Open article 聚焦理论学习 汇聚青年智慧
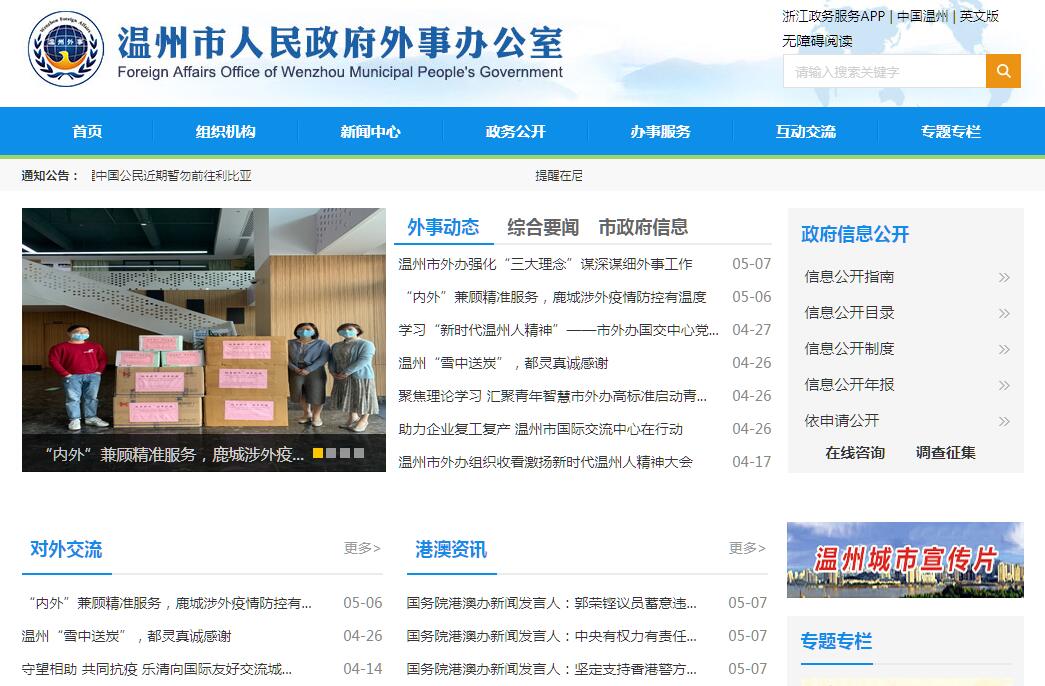Image resolution: width=1045 pixels, height=686 pixels. tap(552, 396)
